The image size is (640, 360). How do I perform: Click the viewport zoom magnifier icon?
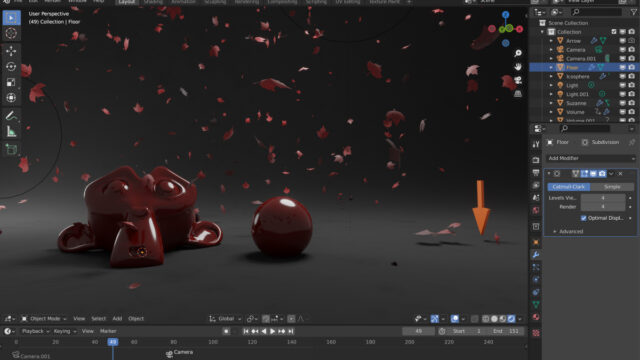518,53
